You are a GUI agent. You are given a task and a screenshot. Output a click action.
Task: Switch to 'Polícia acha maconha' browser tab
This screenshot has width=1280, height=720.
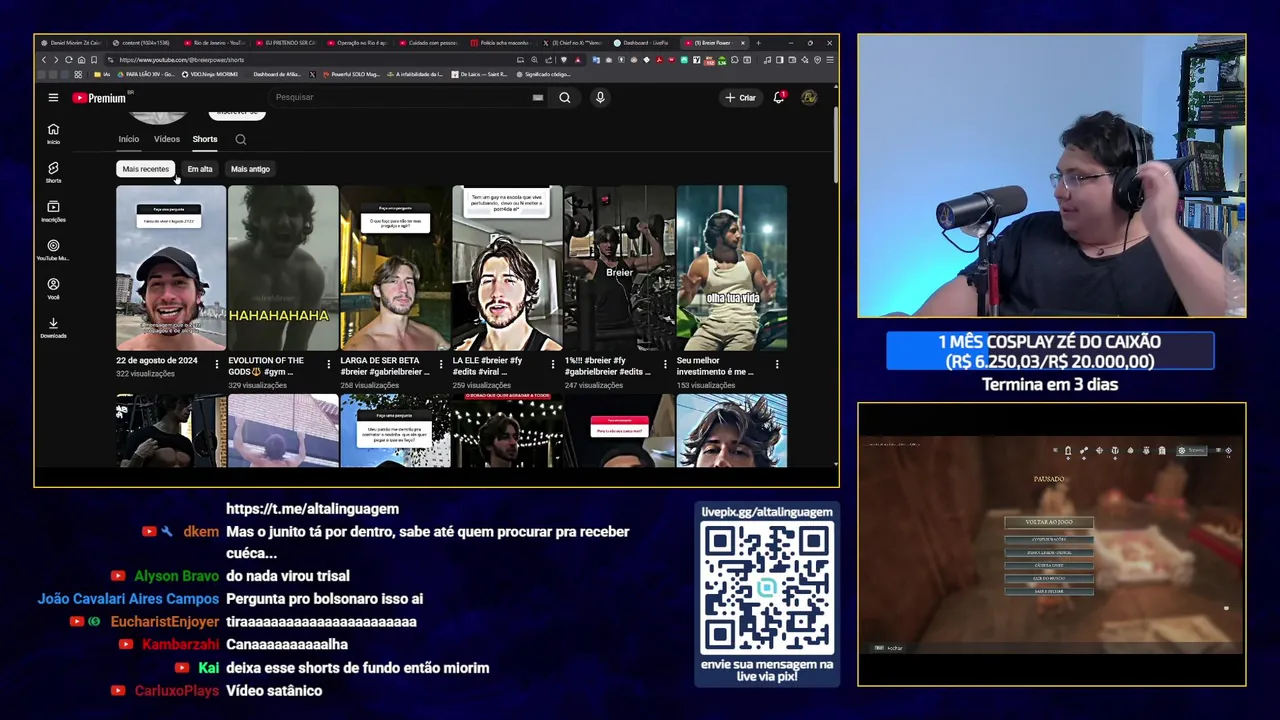coord(499,43)
